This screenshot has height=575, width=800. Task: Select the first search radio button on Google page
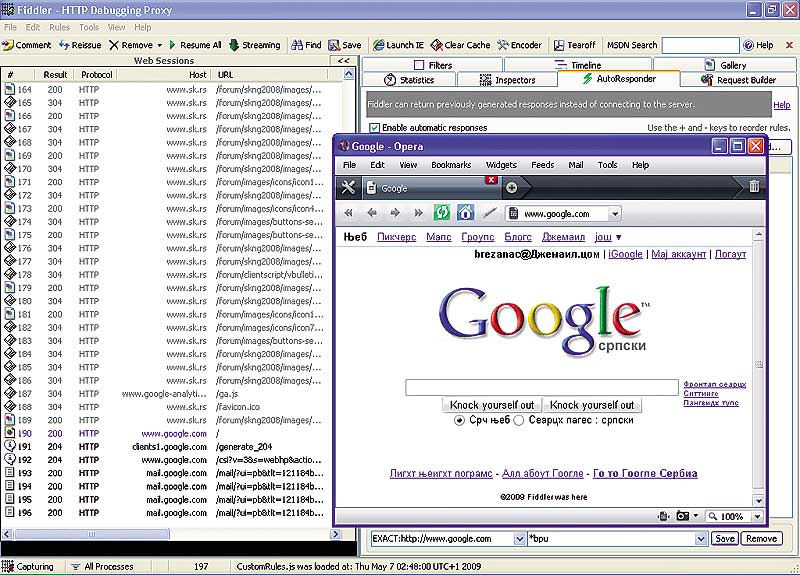coord(459,420)
